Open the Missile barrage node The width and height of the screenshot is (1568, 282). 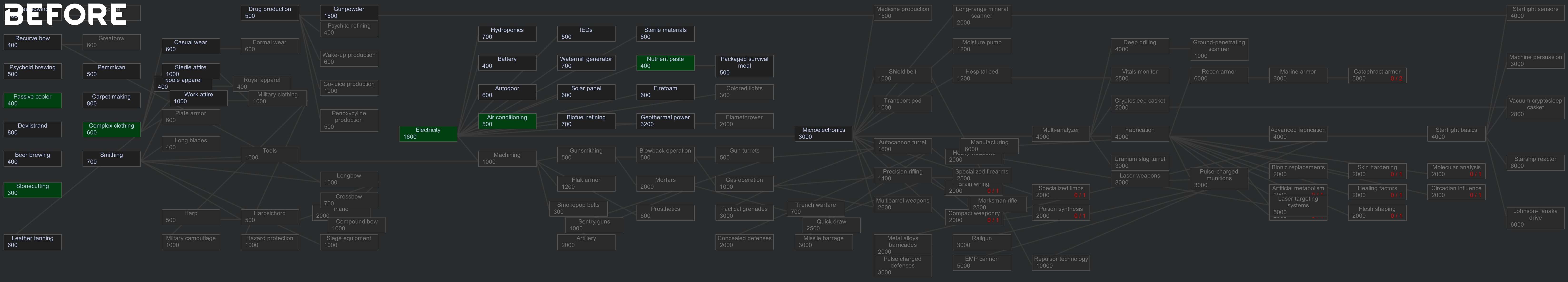(823, 242)
